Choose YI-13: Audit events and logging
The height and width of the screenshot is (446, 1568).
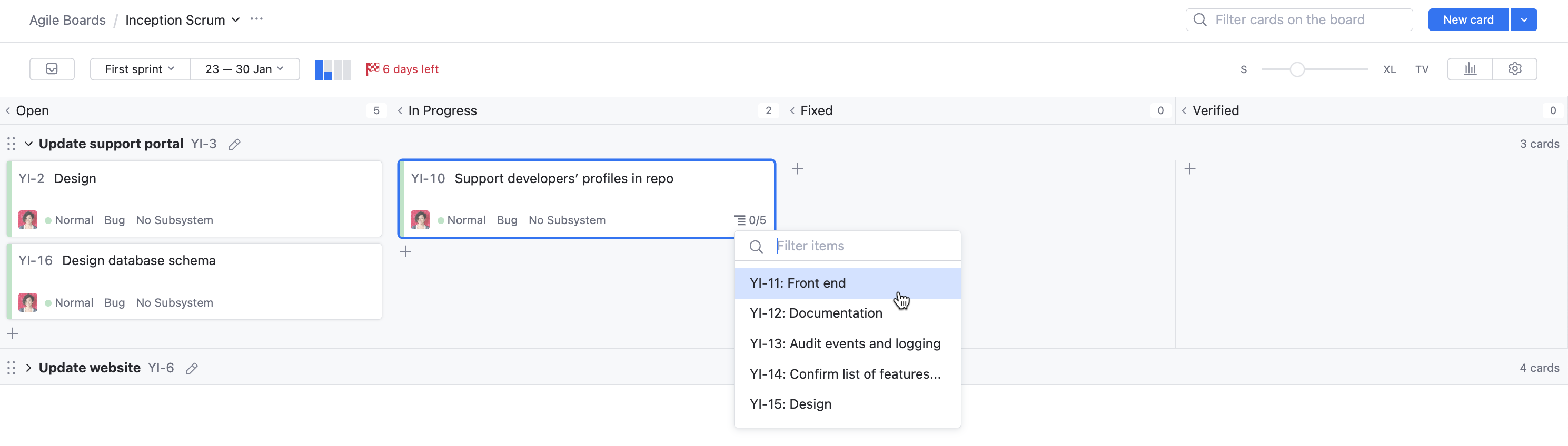pos(844,344)
